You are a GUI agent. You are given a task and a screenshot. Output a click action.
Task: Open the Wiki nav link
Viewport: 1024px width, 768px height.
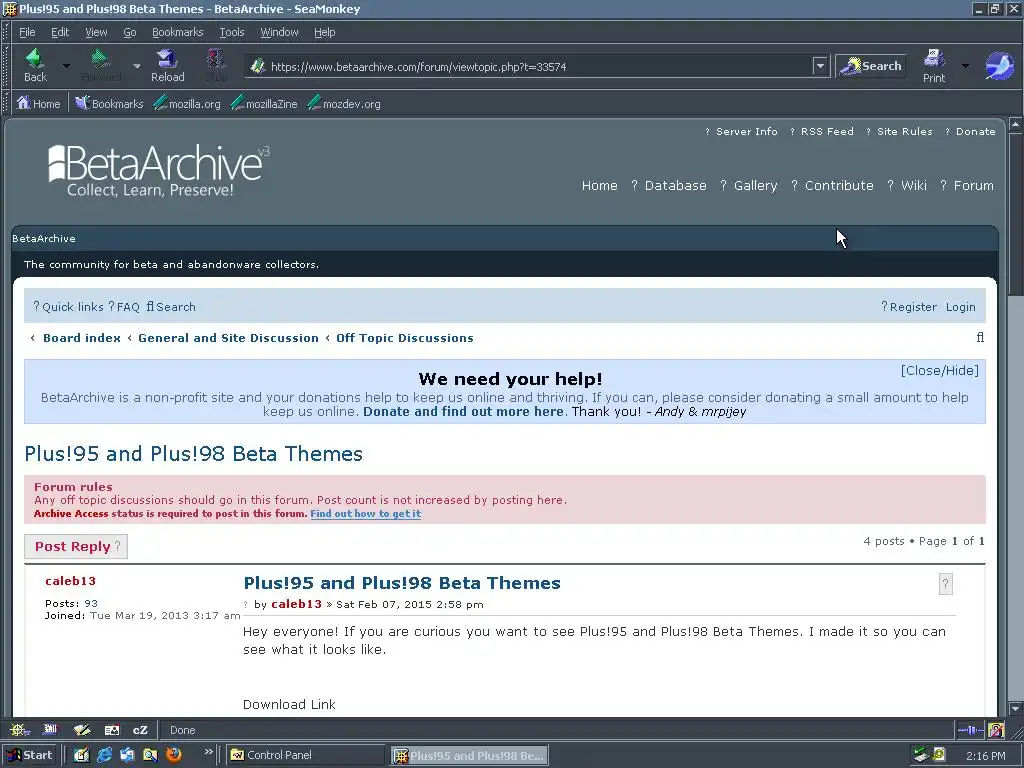click(x=914, y=185)
